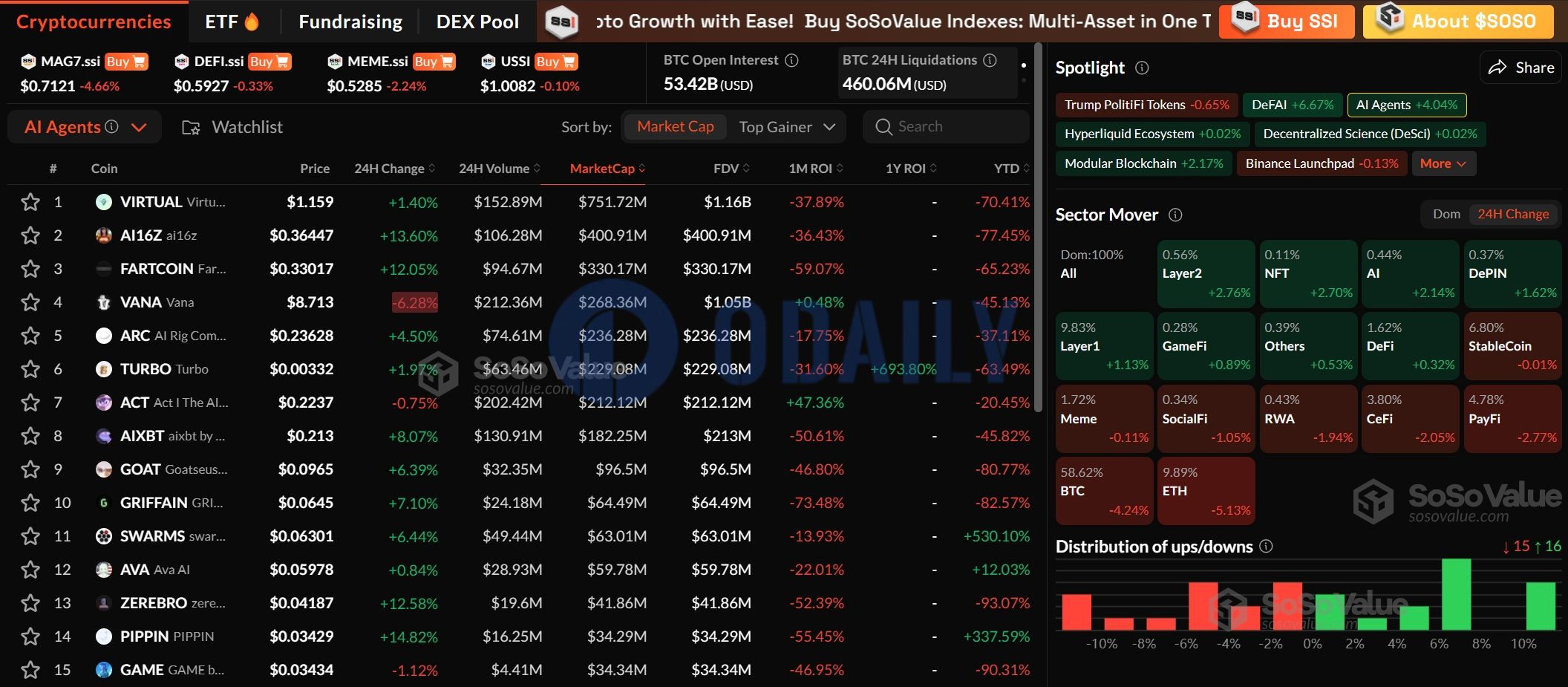Open About $SOSO button
Screen dimensions: 1568x687
[x=1458, y=21]
